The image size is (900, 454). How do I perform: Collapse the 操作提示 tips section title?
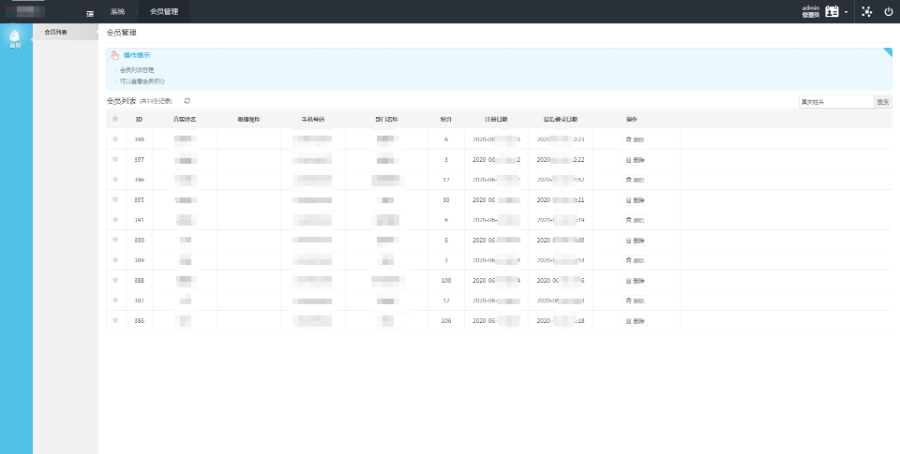click(x=137, y=55)
